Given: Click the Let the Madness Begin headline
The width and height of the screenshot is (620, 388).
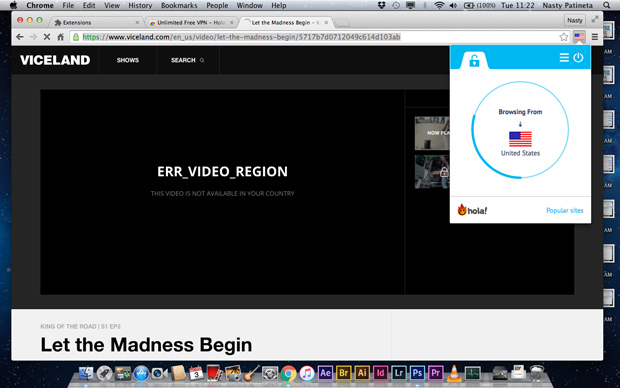Looking at the screenshot, I should click(x=146, y=344).
